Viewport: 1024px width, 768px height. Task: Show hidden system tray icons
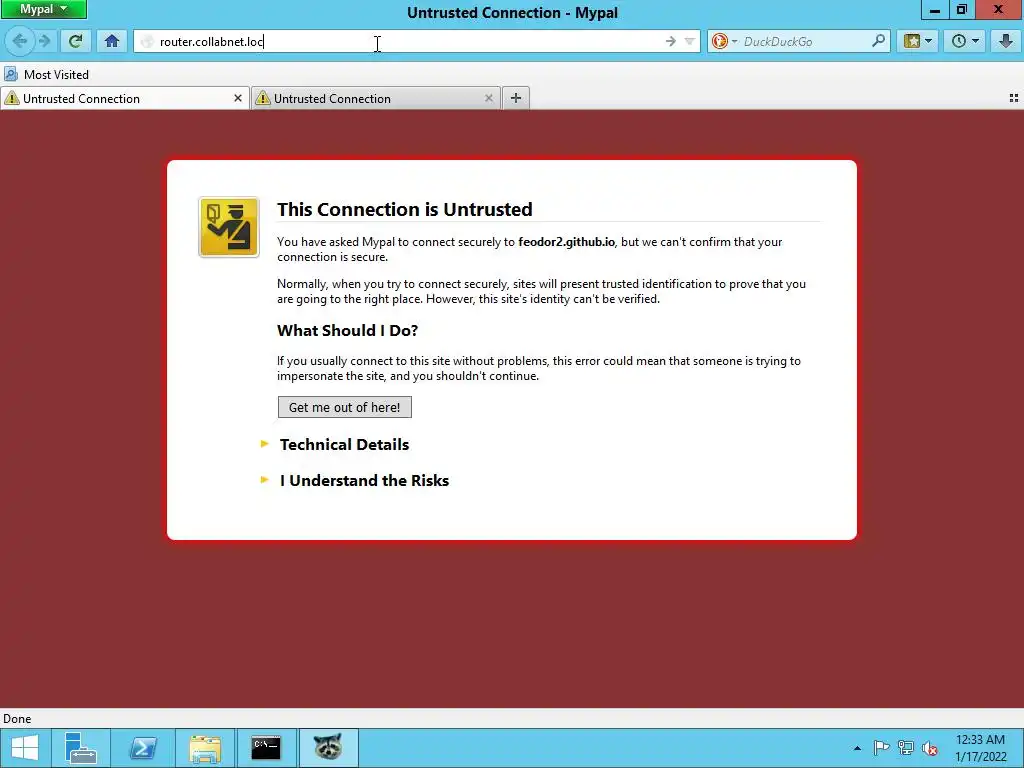point(857,748)
